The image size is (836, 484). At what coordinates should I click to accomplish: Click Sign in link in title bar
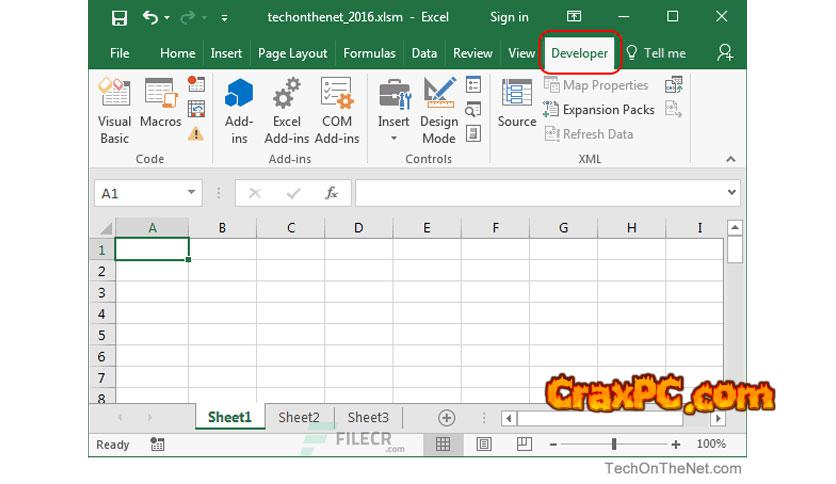point(509,17)
